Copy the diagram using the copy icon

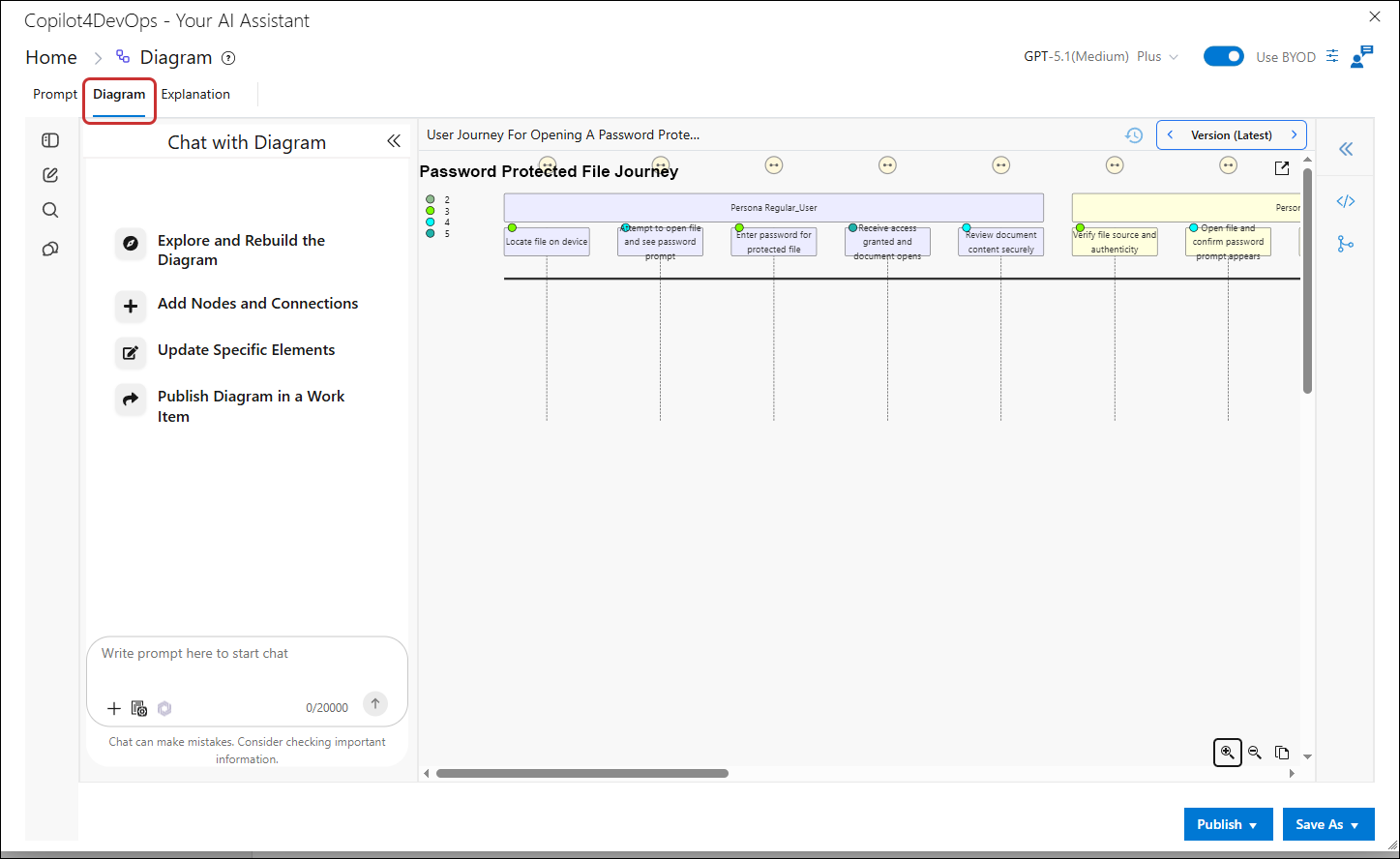click(x=1282, y=753)
